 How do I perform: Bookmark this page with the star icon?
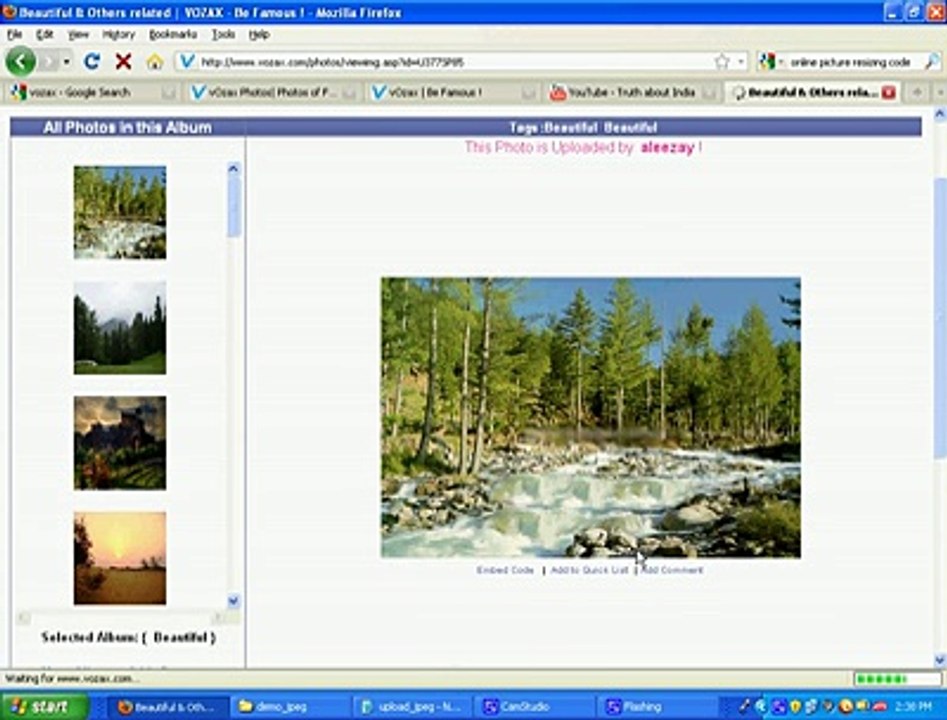pos(722,61)
